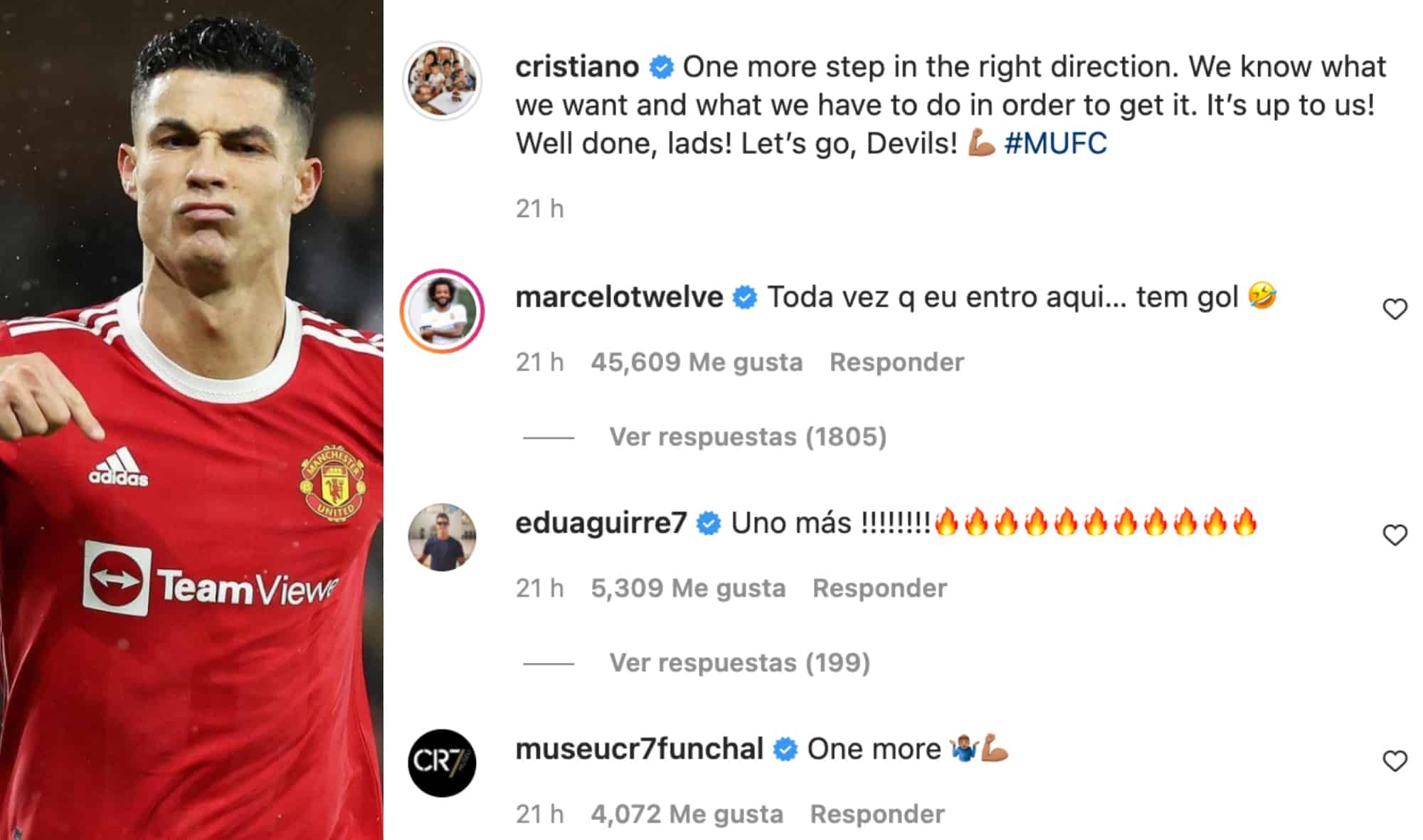Expand Ver respuestas (1805) replies
The height and width of the screenshot is (840, 1423).
[x=748, y=437]
